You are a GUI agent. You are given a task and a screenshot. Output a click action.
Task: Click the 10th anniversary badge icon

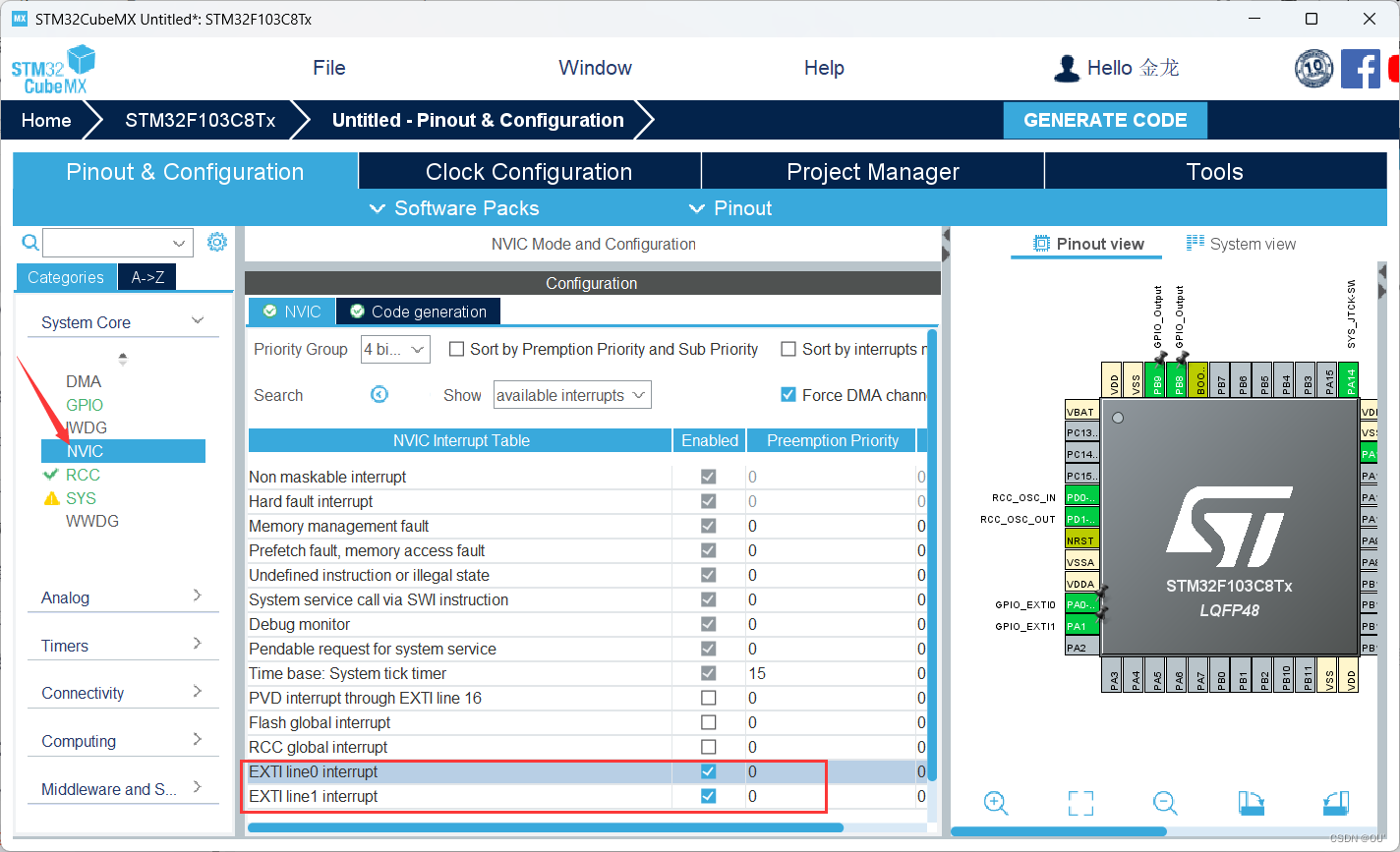tap(1313, 69)
